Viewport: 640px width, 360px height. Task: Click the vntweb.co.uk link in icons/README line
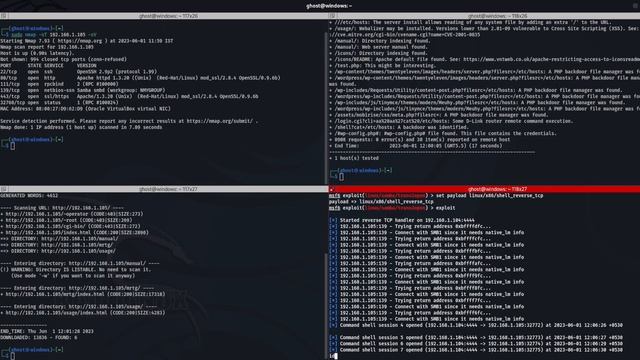click(551, 59)
